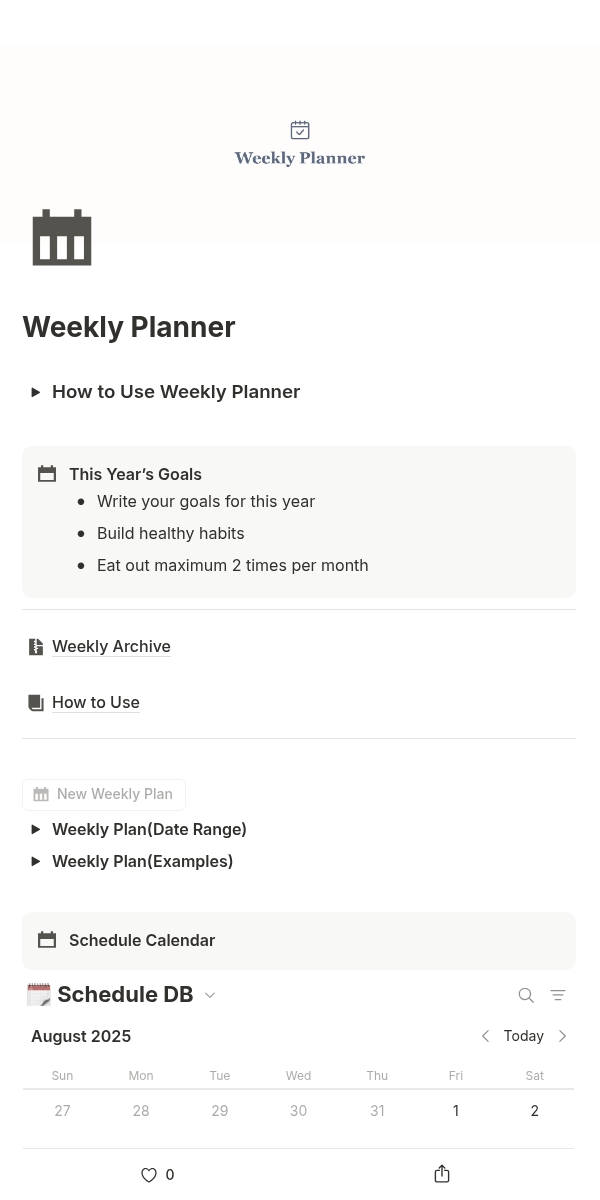Go to previous month with left arrow
This screenshot has width=600, height=1200.
coord(485,1036)
